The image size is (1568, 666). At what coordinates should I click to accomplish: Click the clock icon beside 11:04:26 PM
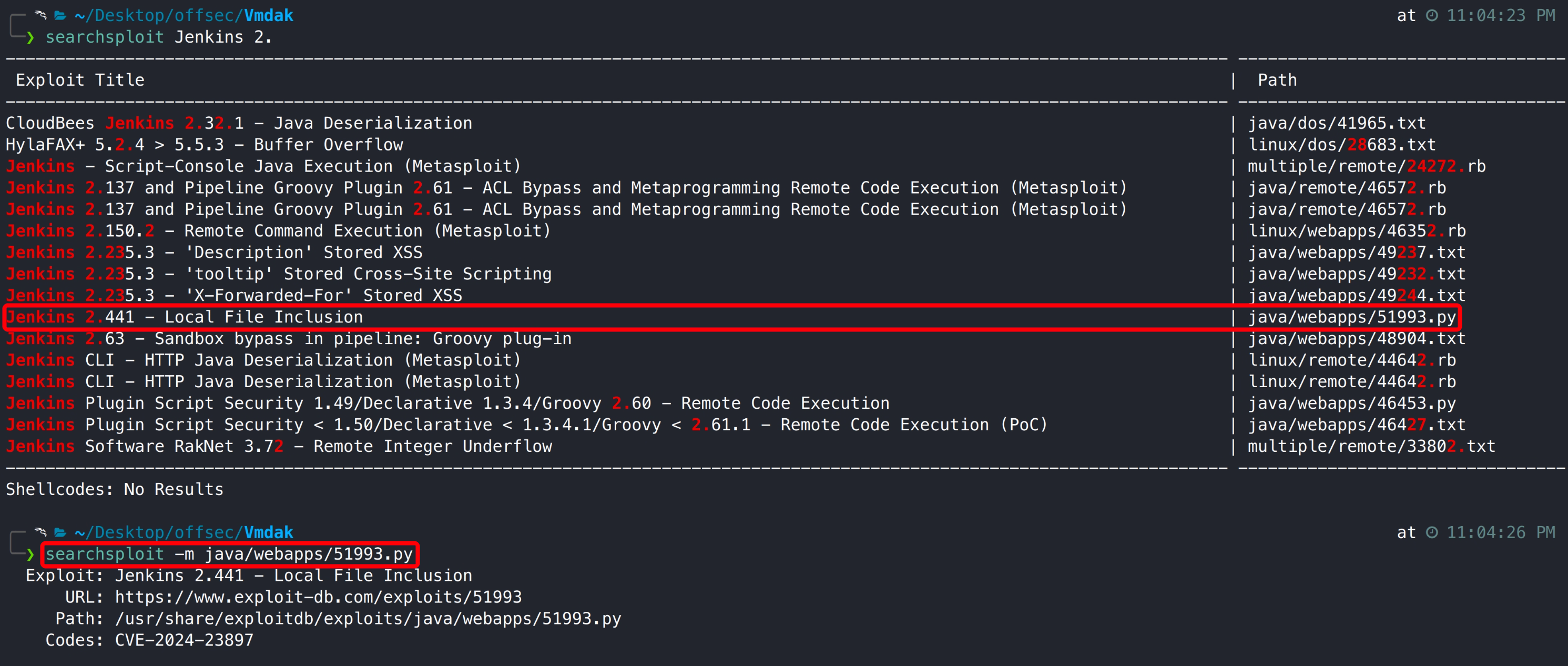[x=1432, y=533]
